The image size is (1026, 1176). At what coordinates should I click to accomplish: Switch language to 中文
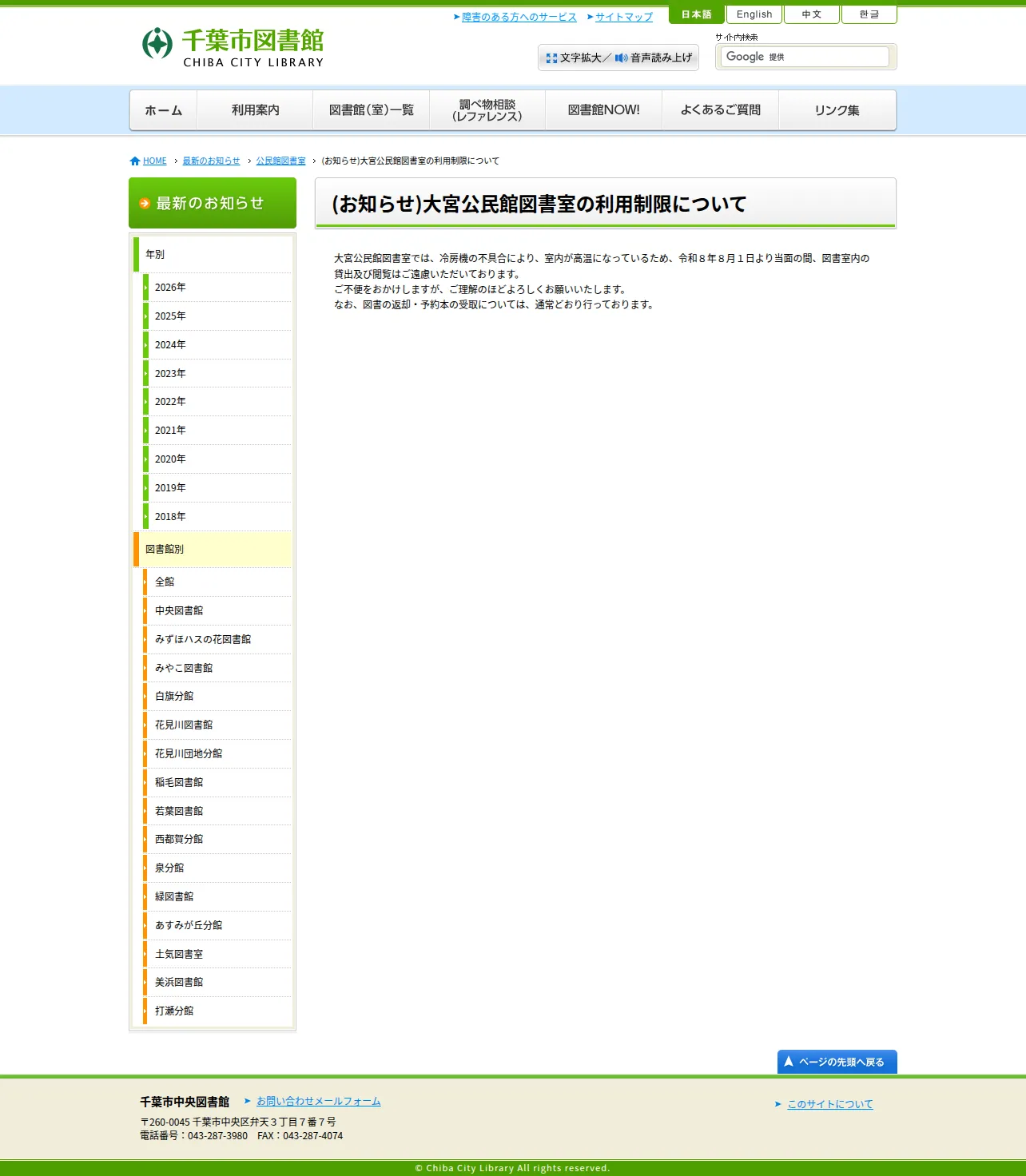pyautogui.click(x=812, y=14)
